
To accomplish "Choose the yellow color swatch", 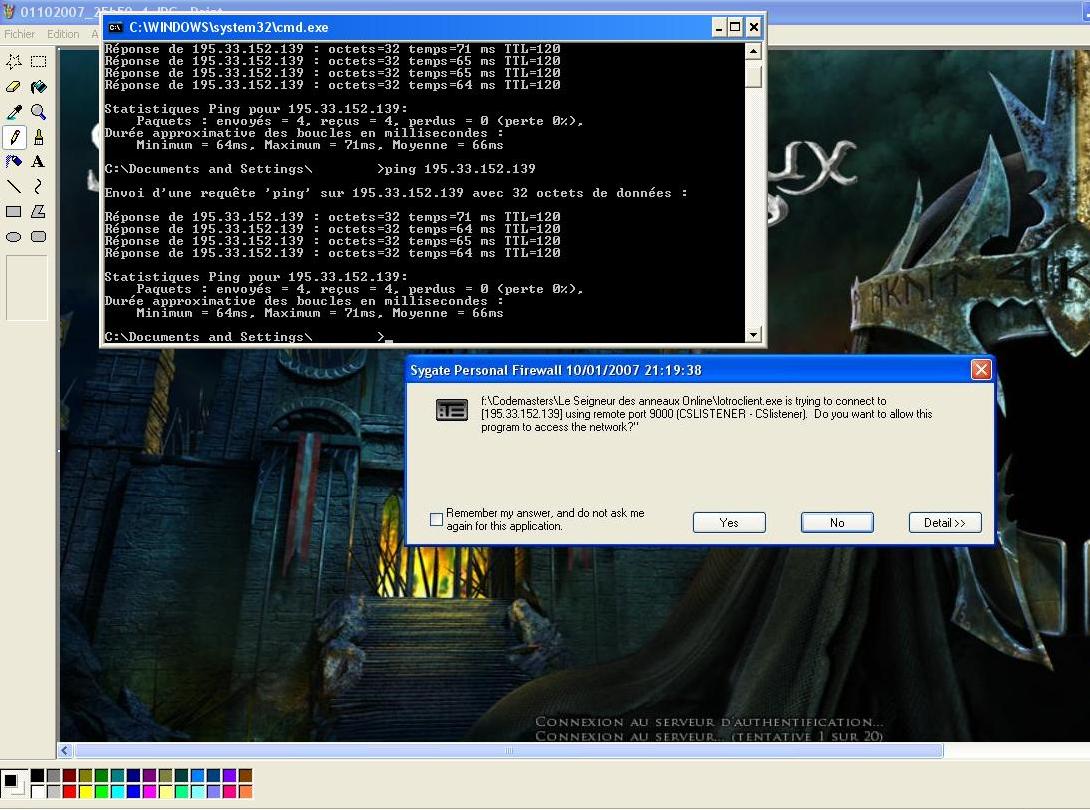I will (86, 791).
